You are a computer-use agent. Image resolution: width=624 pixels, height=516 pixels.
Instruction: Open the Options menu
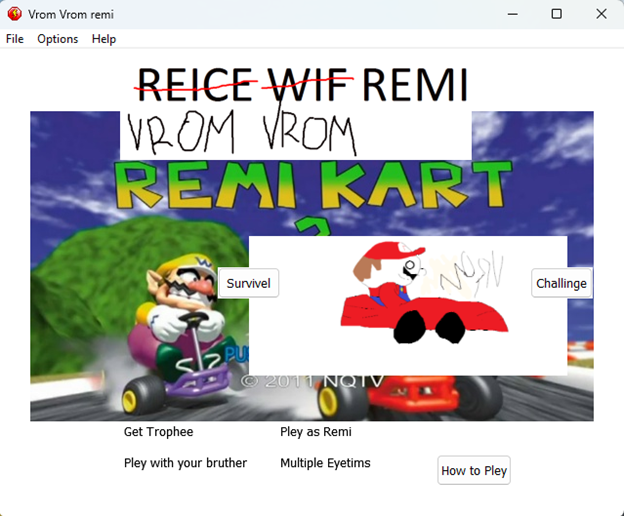[58, 39]
